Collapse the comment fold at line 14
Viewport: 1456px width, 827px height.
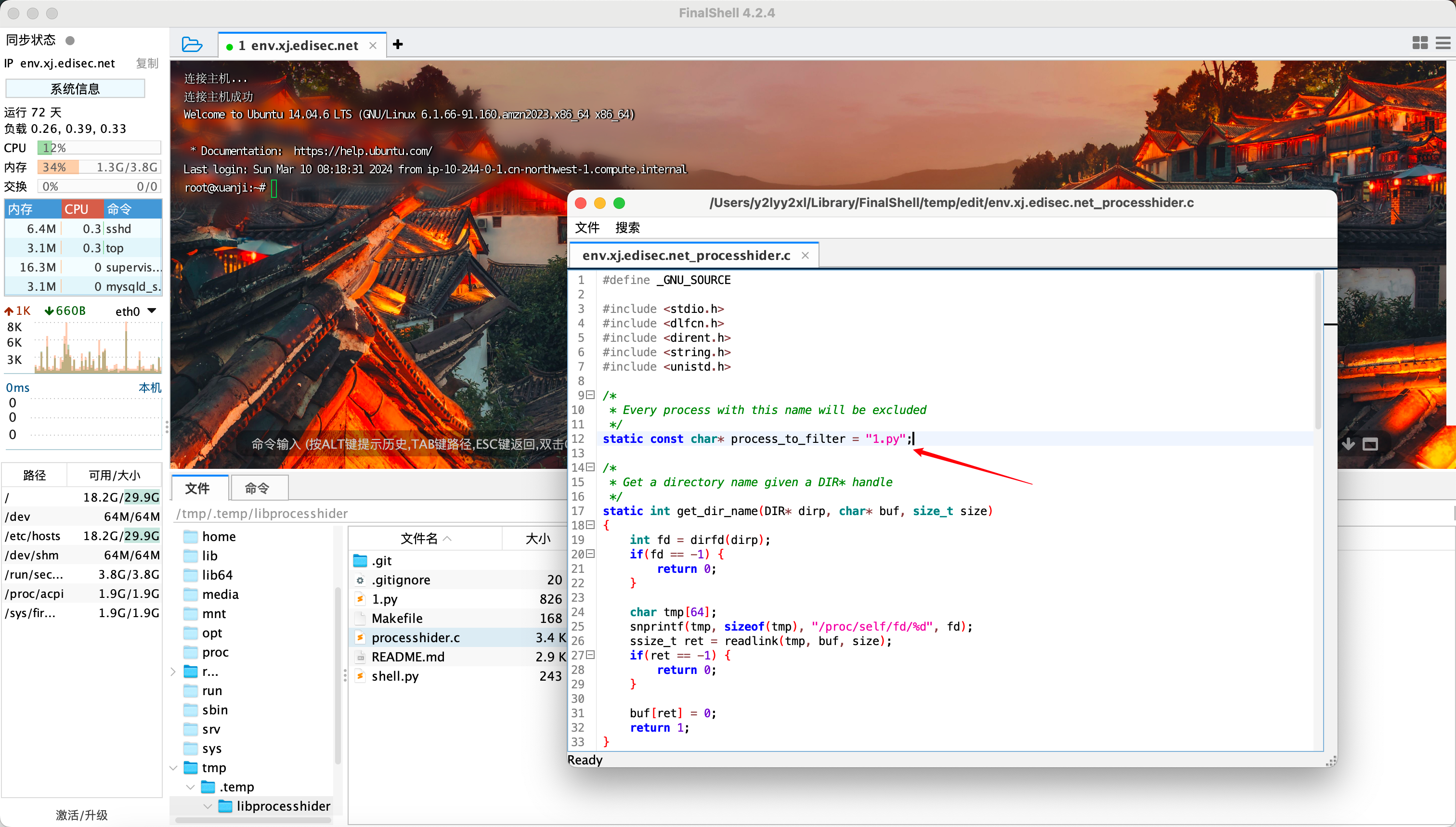(x=591, y=467)
